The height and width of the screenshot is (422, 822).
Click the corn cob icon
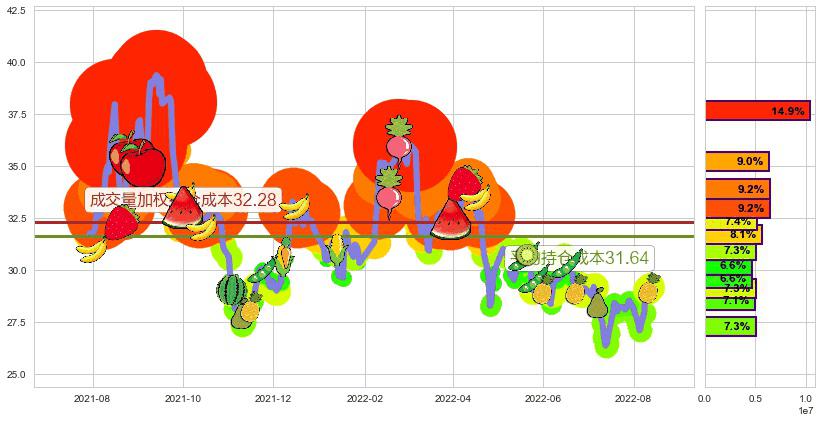point(337,246)
